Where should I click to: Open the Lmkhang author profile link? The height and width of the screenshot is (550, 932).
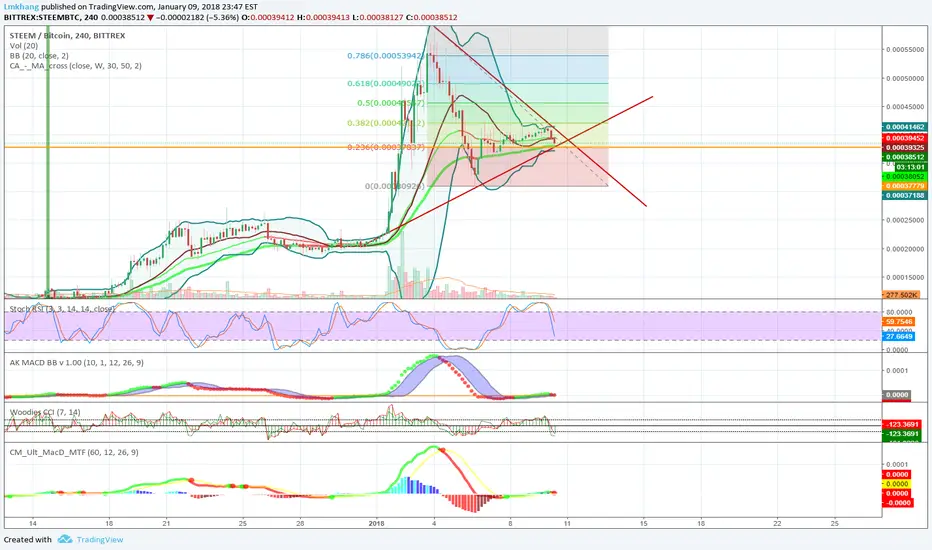21,7
